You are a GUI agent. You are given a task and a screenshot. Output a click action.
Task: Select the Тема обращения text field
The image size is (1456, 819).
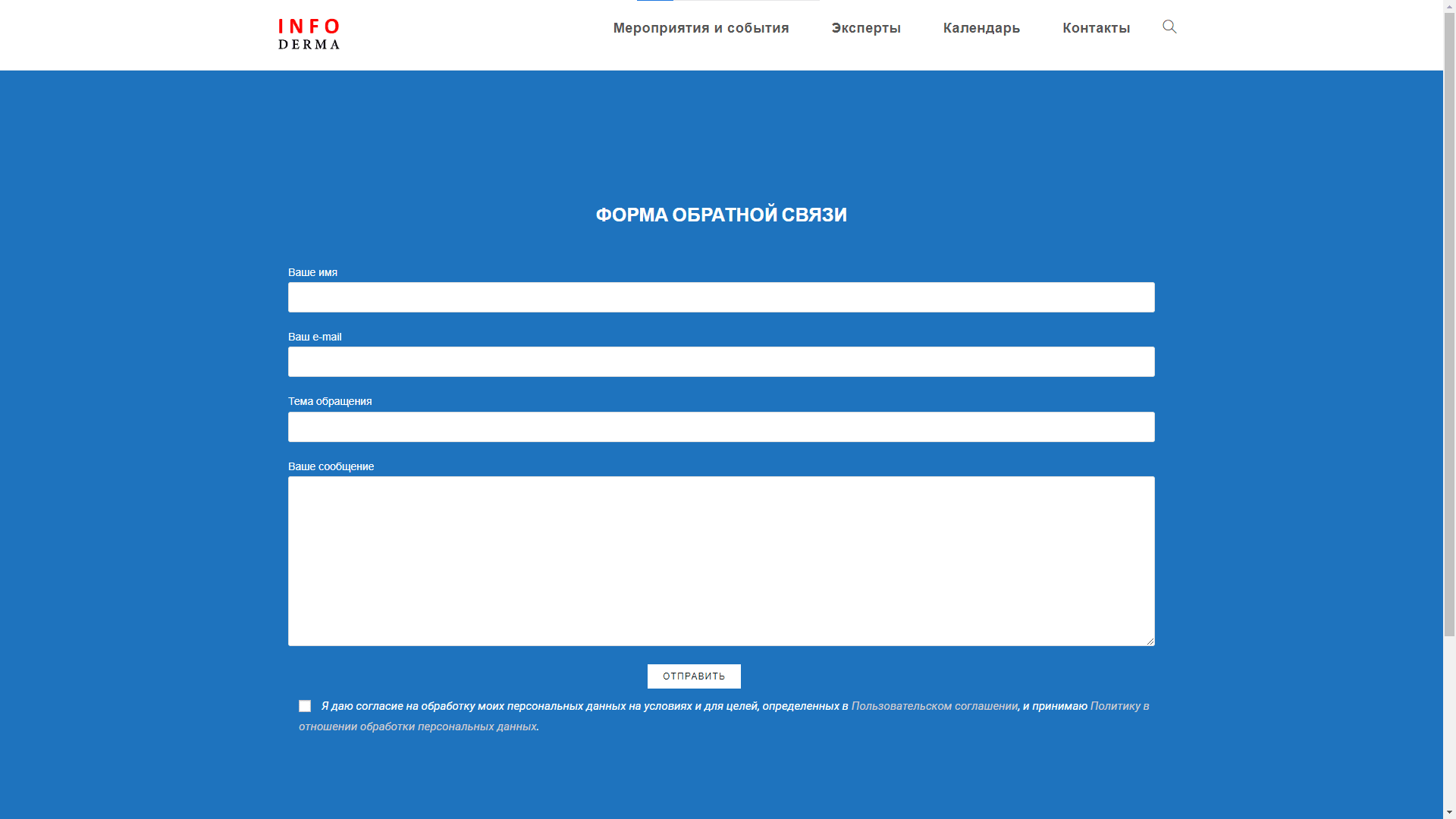[720, 427]
